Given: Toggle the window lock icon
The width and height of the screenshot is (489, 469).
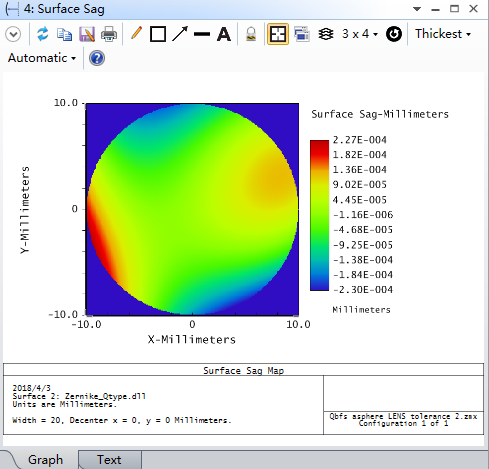Looking at the screenshot, I should click(x=251, y=34).
